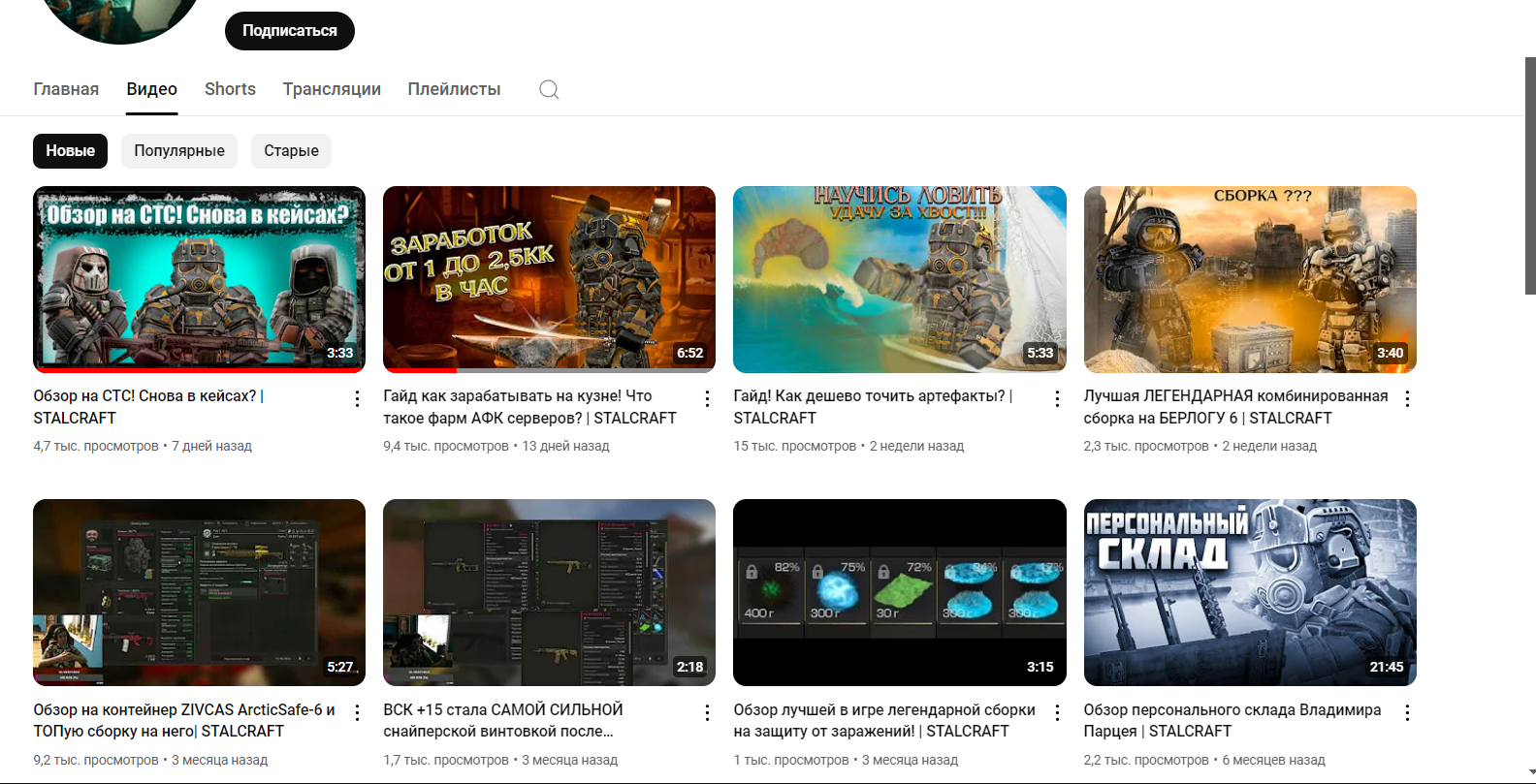Open the 5:27 ZIVCAS container video thumbnail

coord(199,592)
